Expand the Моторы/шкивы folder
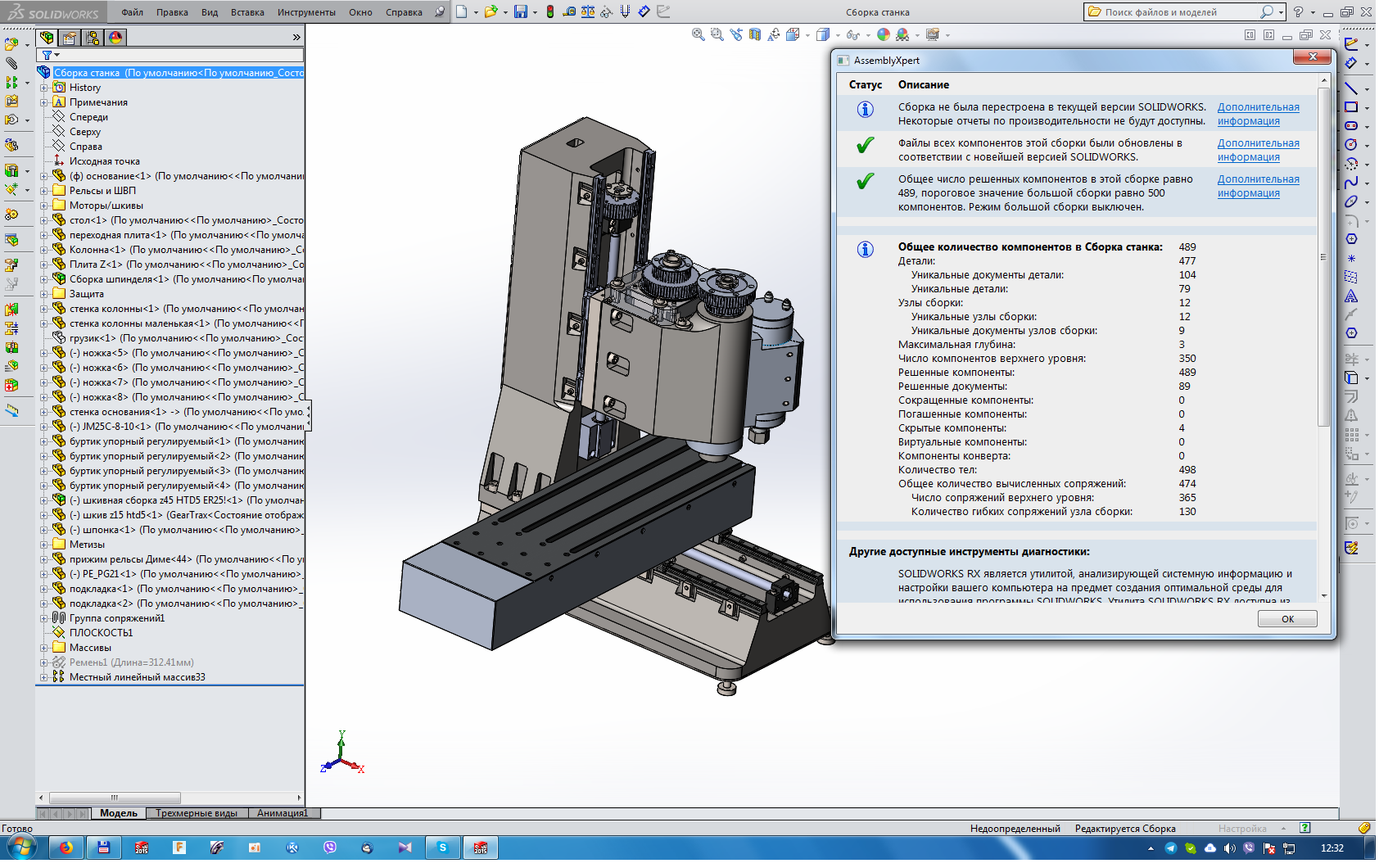 tap(43, 206)
